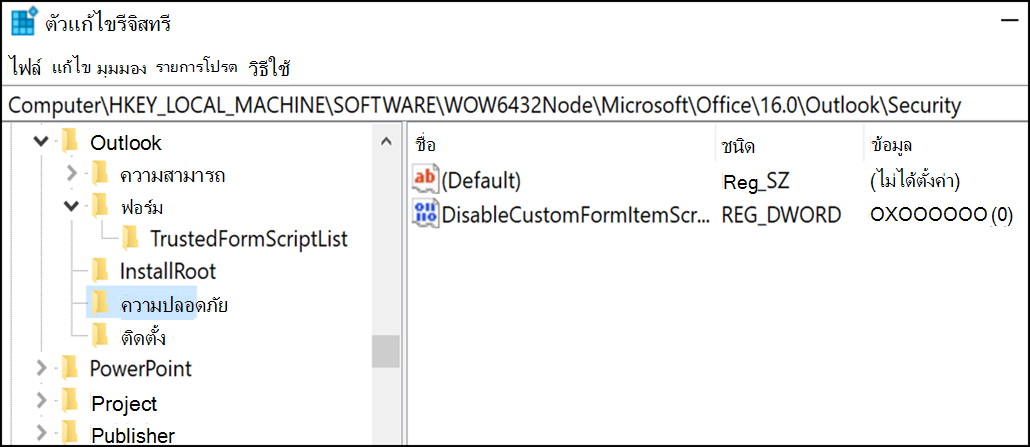Select the Publisher key
The width and height of the screenshot is (1030, 447).
133,435
